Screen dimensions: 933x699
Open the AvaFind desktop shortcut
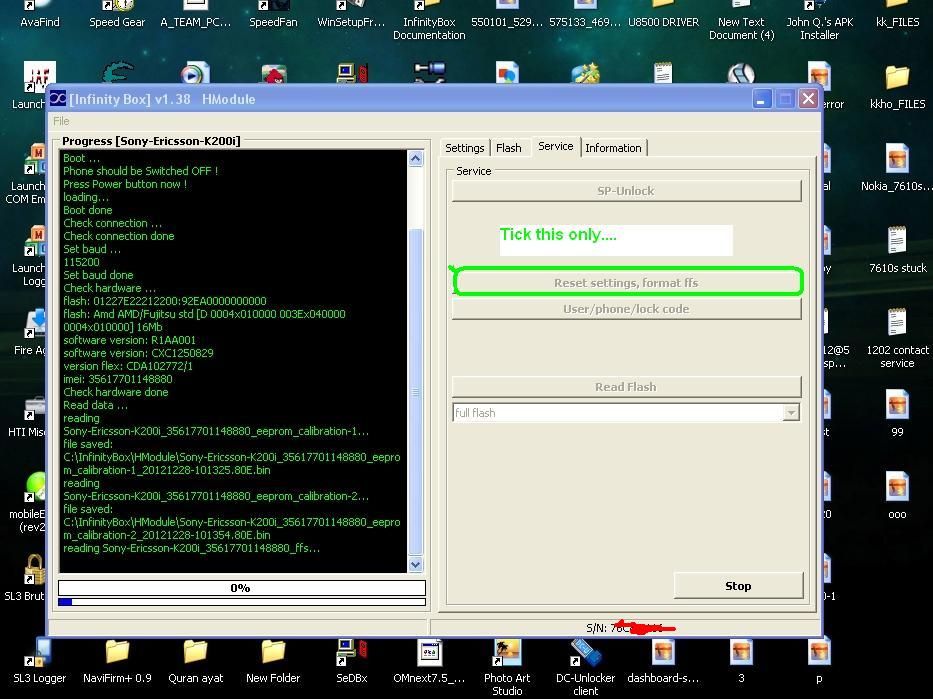(40, 15)
